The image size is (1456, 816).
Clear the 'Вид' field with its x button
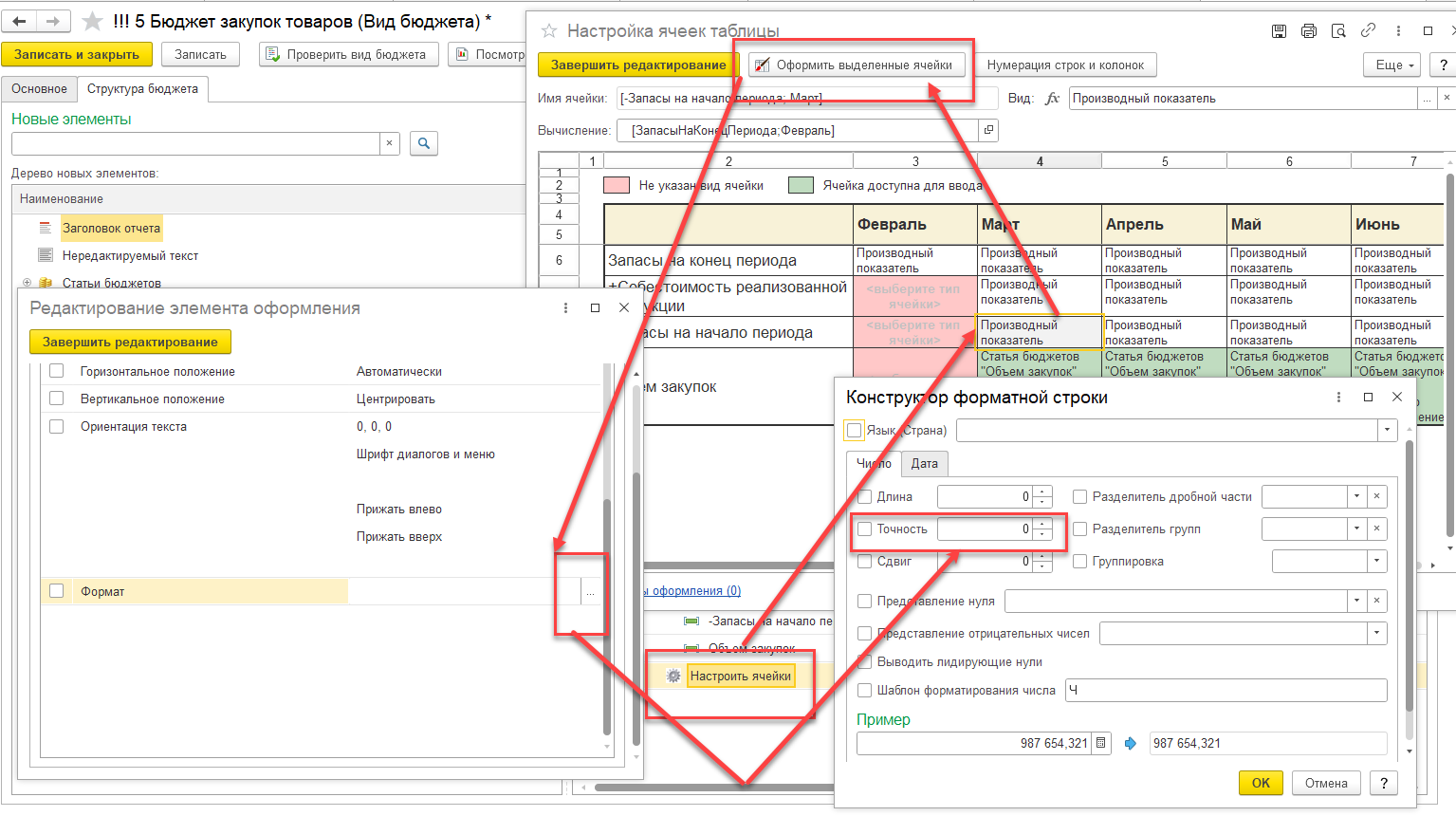(1446, 98)
